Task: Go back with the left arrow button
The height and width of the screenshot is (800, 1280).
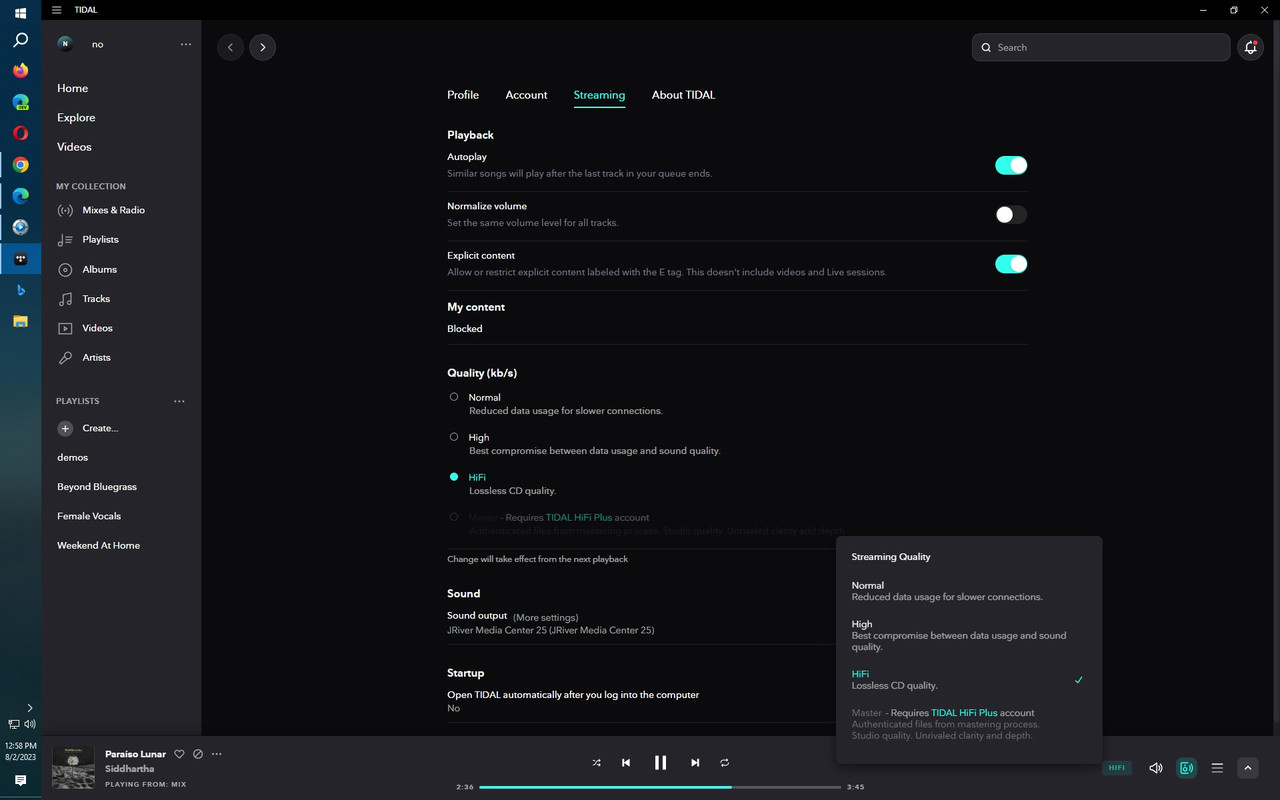Action: click(230, 47)
